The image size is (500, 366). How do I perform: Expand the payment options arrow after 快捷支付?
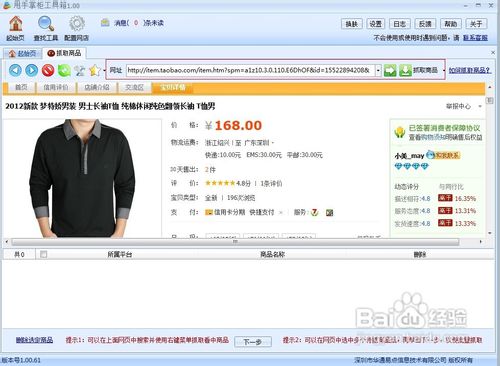point(281,212)
